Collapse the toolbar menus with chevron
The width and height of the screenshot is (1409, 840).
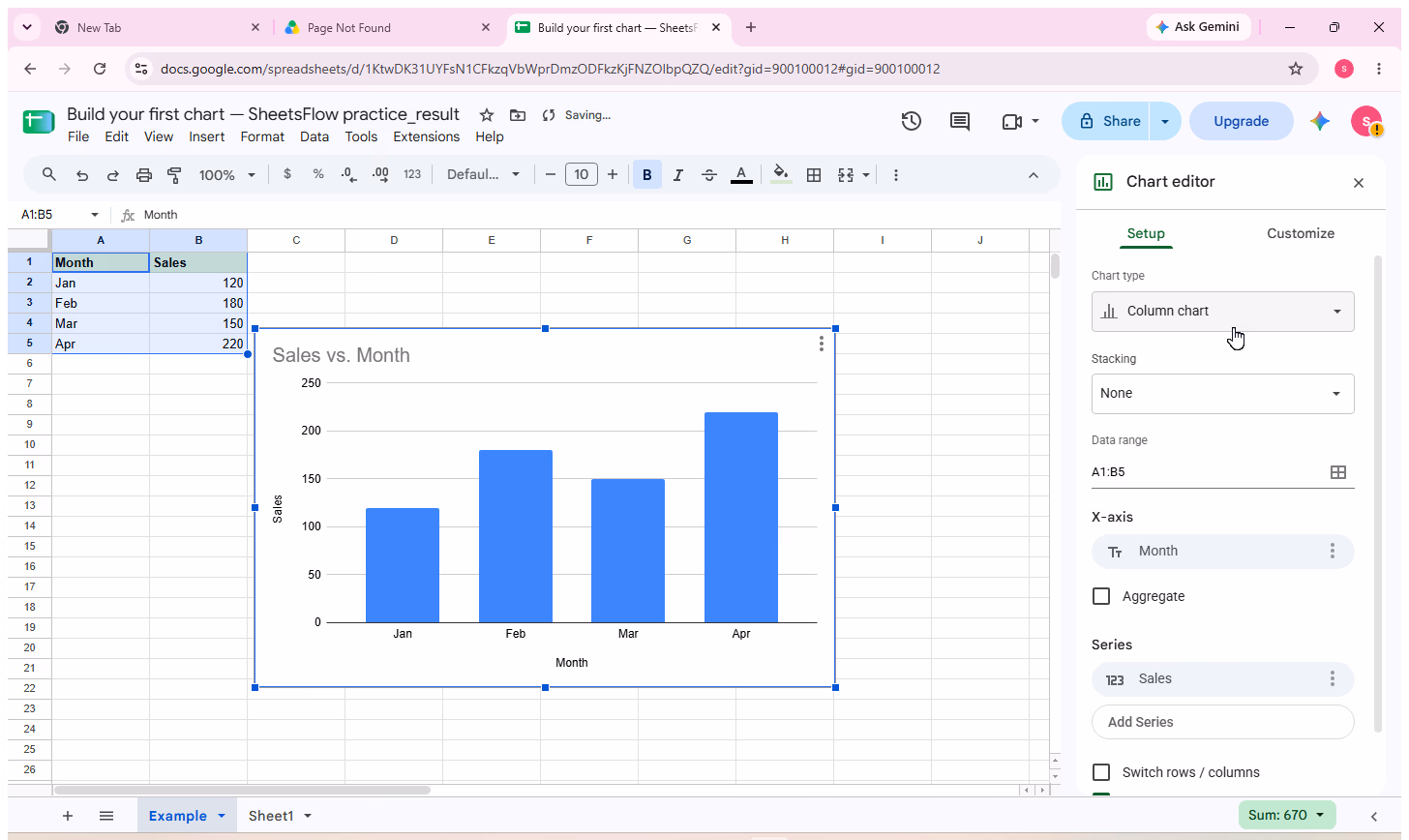click(1033, 175)
